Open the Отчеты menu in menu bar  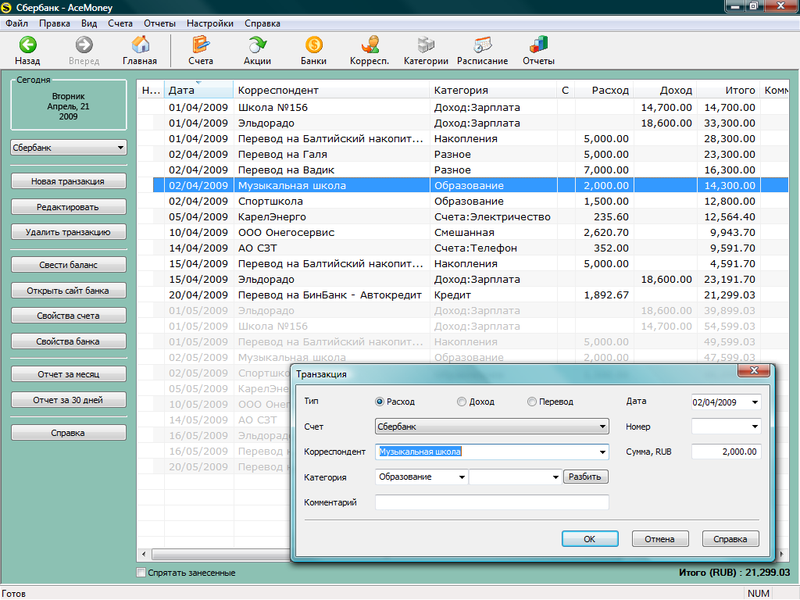pos(160,23)
